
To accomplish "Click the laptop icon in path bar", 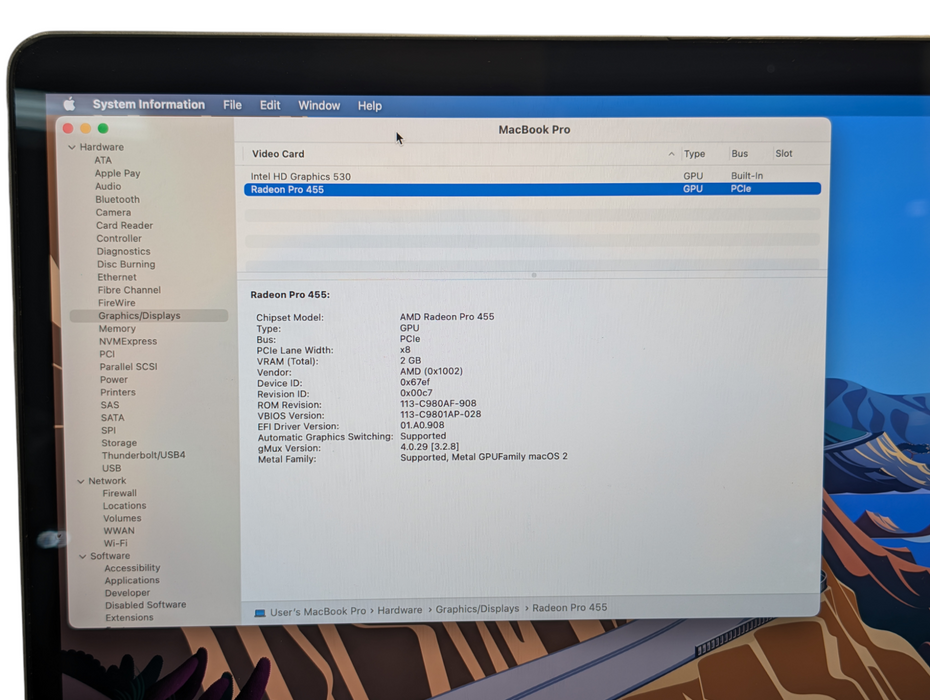I will point(260,613).
